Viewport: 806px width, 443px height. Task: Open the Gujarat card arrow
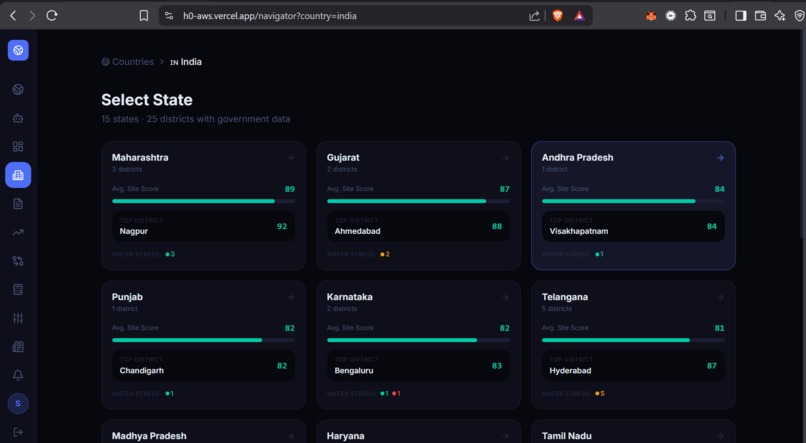pos(506,158)
